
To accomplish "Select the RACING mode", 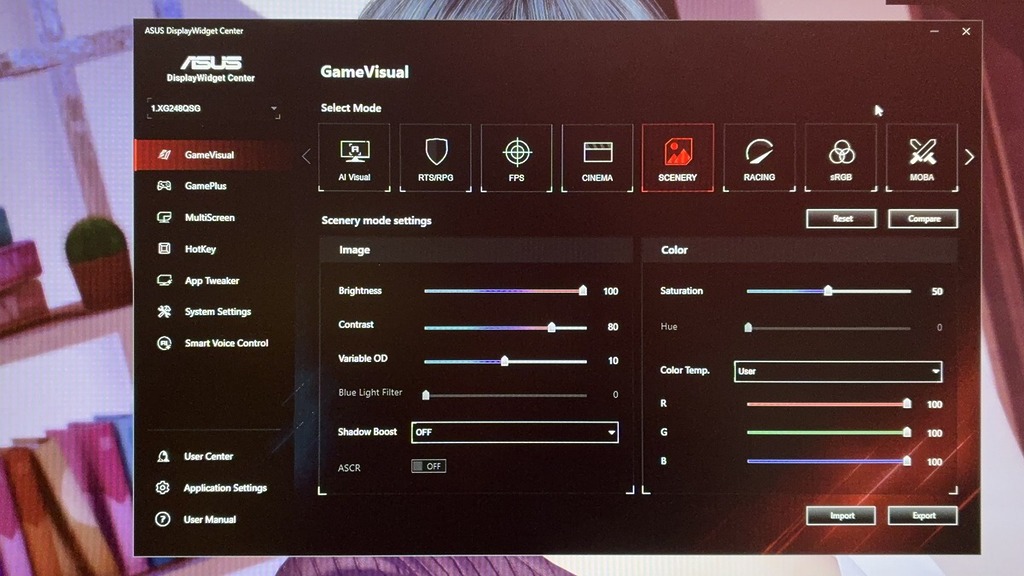I will 759,157.
